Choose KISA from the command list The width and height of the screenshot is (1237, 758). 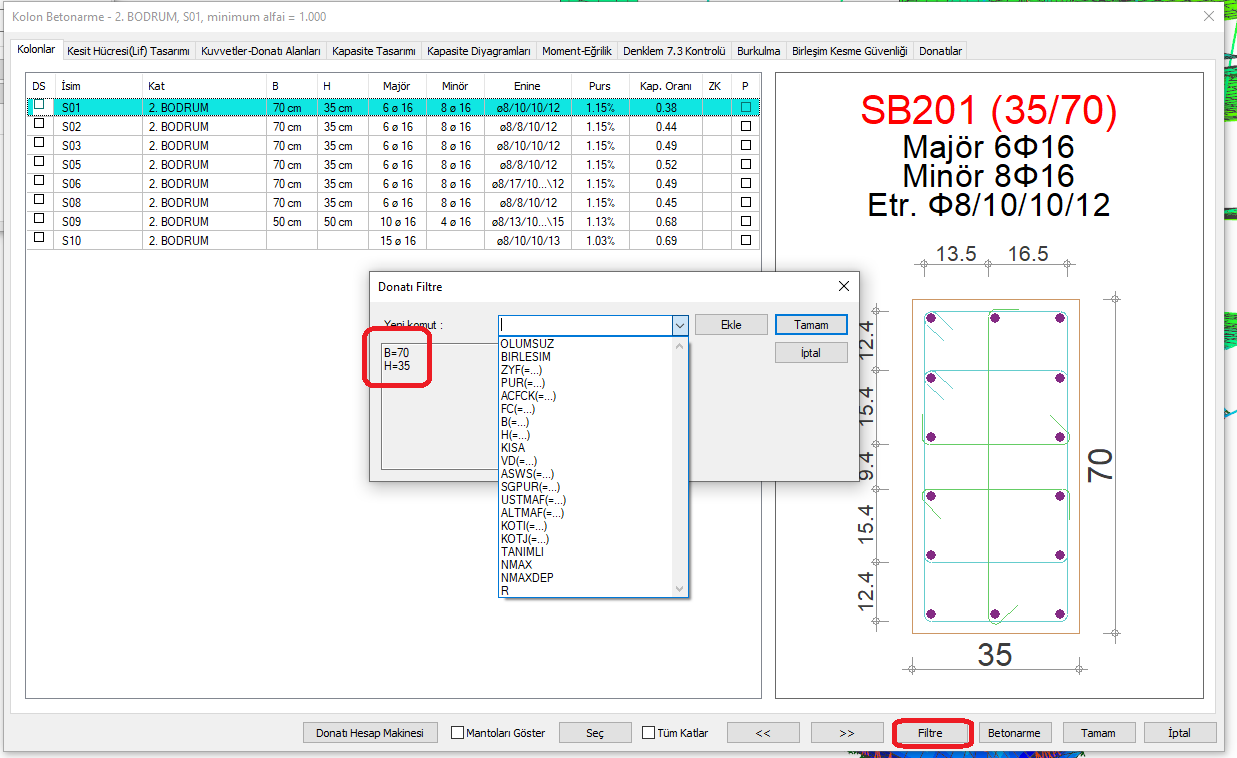513,448
